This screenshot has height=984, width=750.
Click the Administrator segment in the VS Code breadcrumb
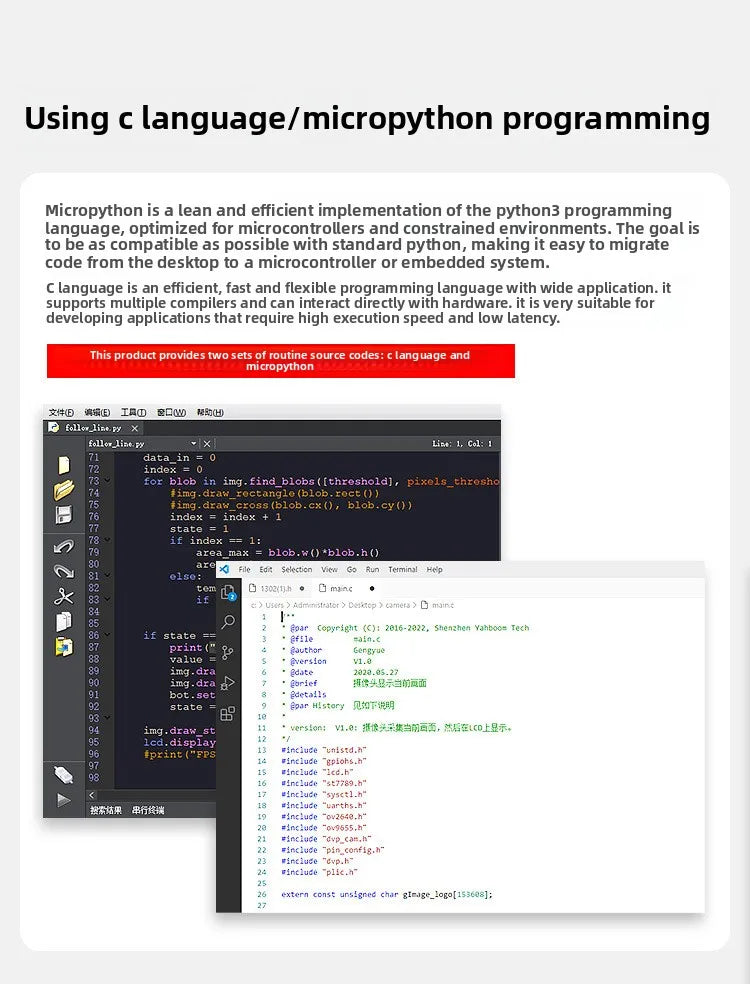[x=316, y=605]
